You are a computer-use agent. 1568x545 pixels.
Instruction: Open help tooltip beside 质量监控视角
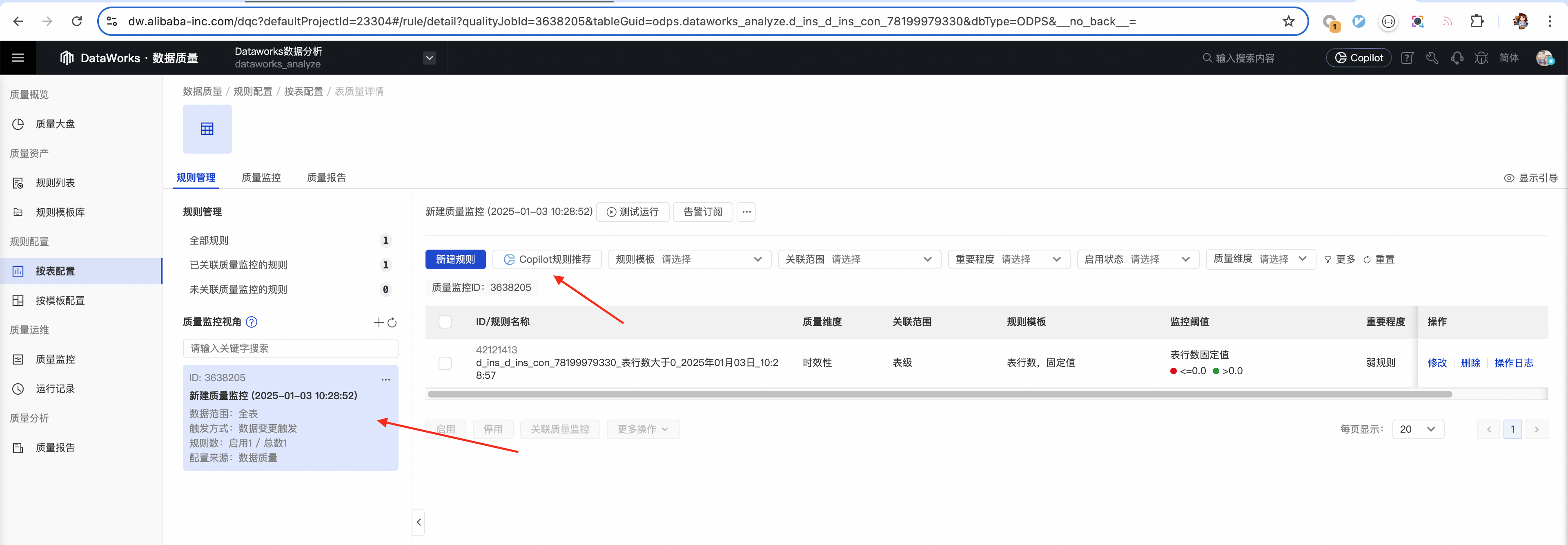tap(252, 322)
